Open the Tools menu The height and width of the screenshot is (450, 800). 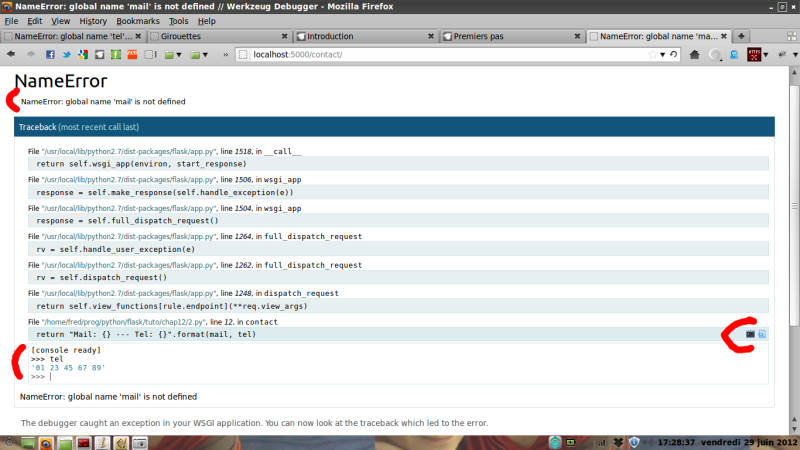(x=178, y=21)
